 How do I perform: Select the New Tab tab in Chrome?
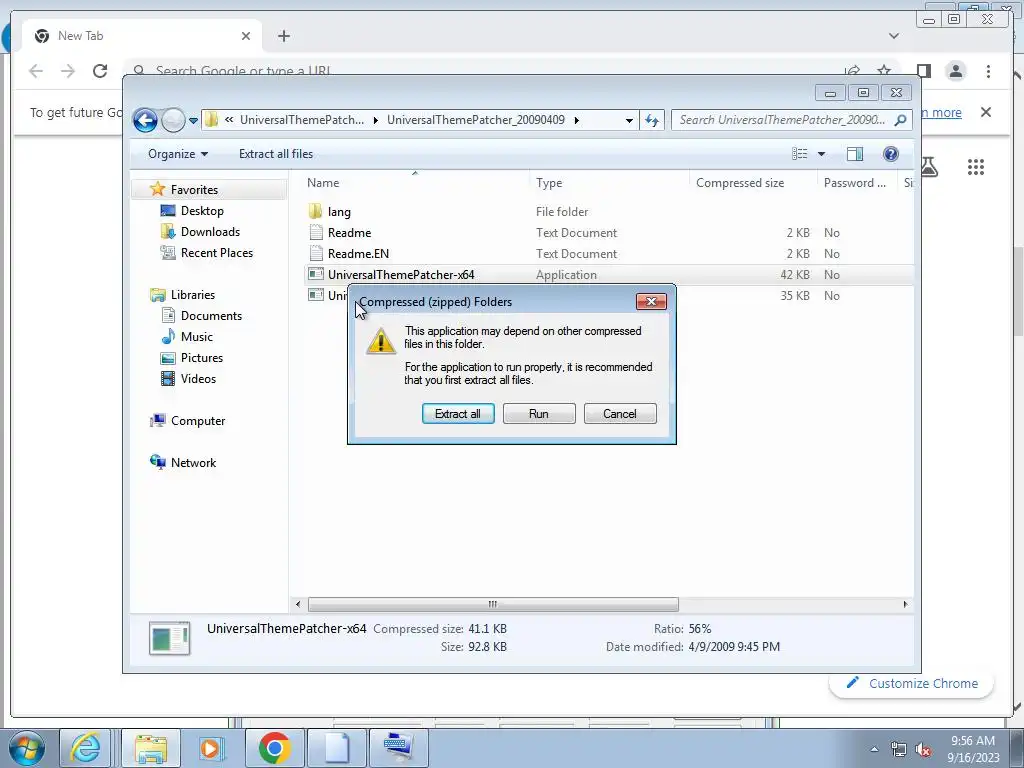pyautogui.click(x=140, y=36)
